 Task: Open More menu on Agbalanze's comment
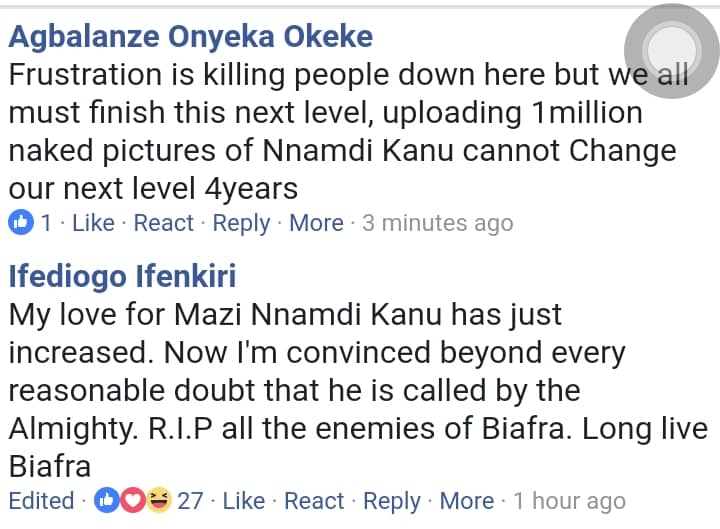tap(316, 222)
